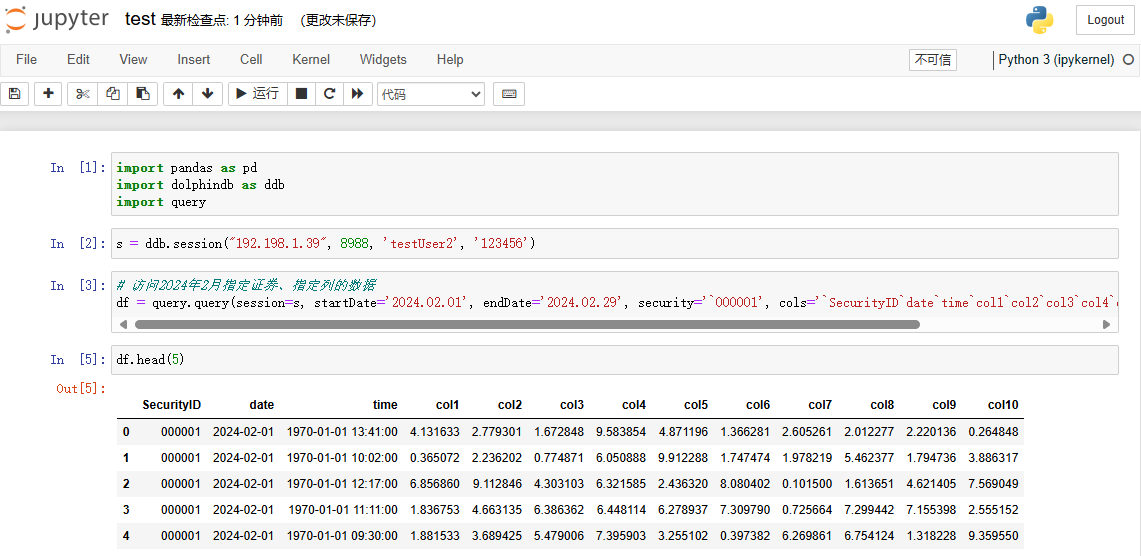This screenshot has height=556, width=1141.
Task: Open the Cell menu
Action: [251, 60]
